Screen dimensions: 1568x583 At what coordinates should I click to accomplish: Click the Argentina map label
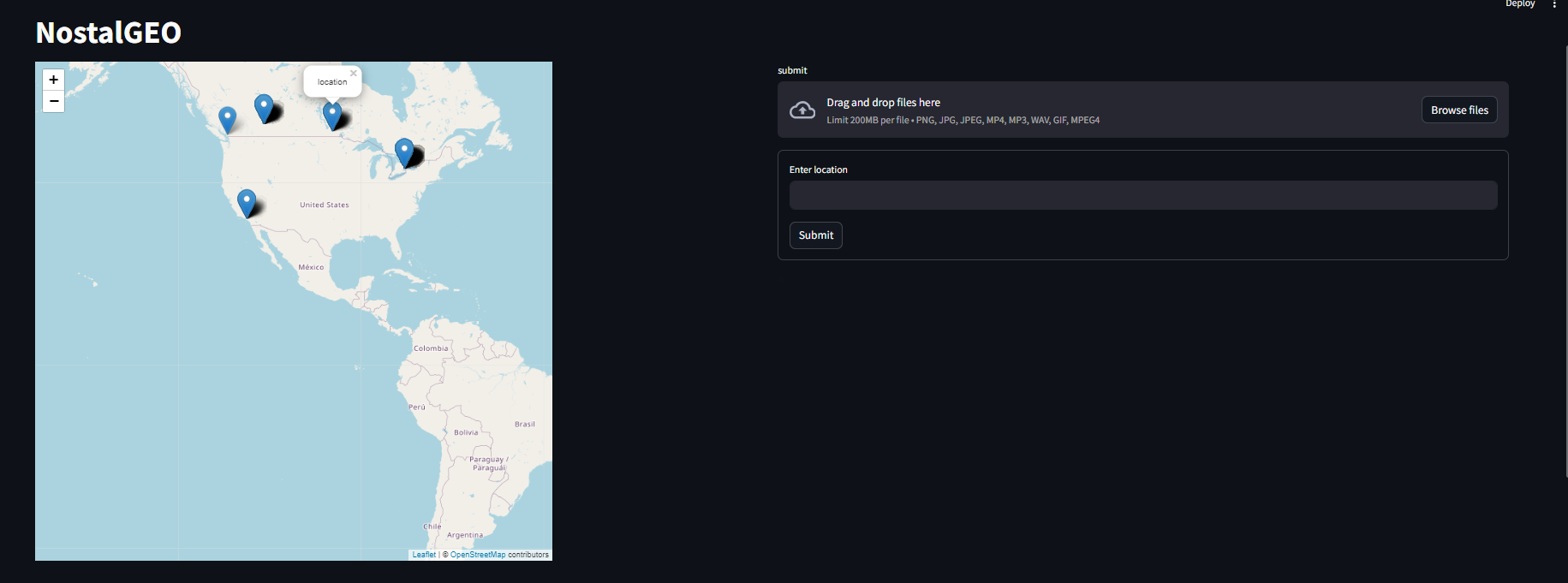point(465,535)
